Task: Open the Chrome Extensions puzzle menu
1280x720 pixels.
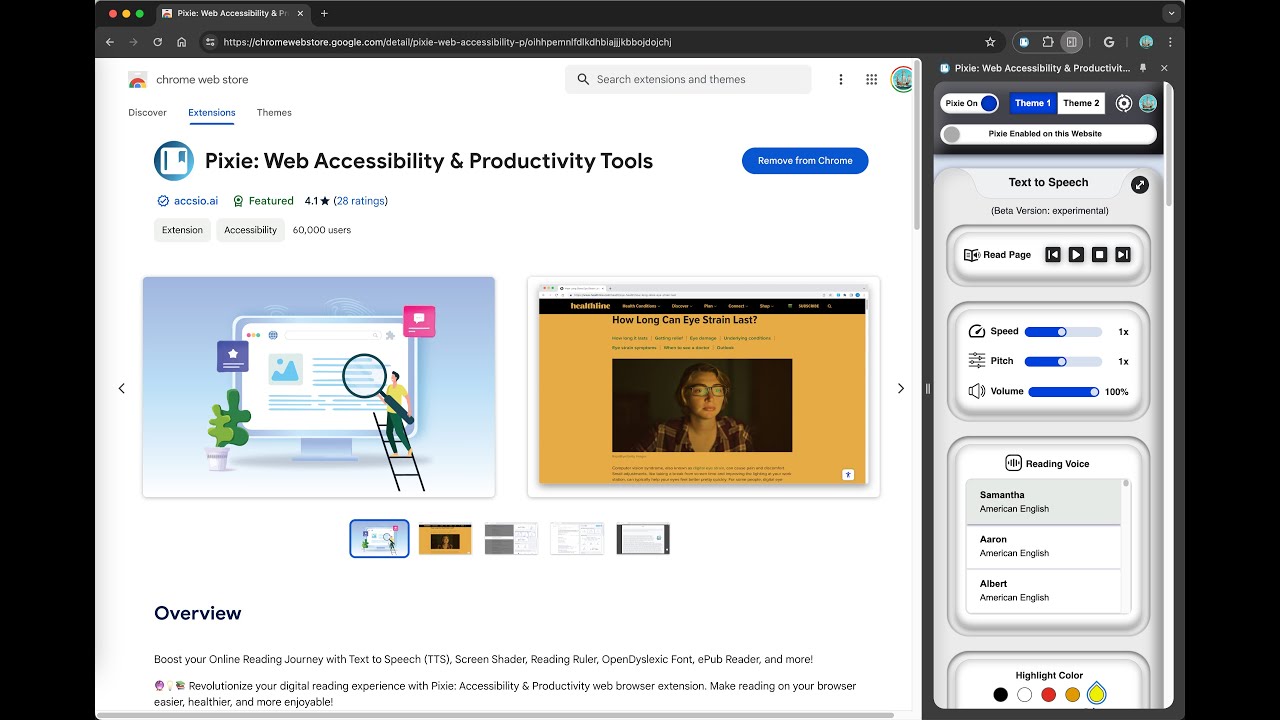Action: tap(1048, 42)
